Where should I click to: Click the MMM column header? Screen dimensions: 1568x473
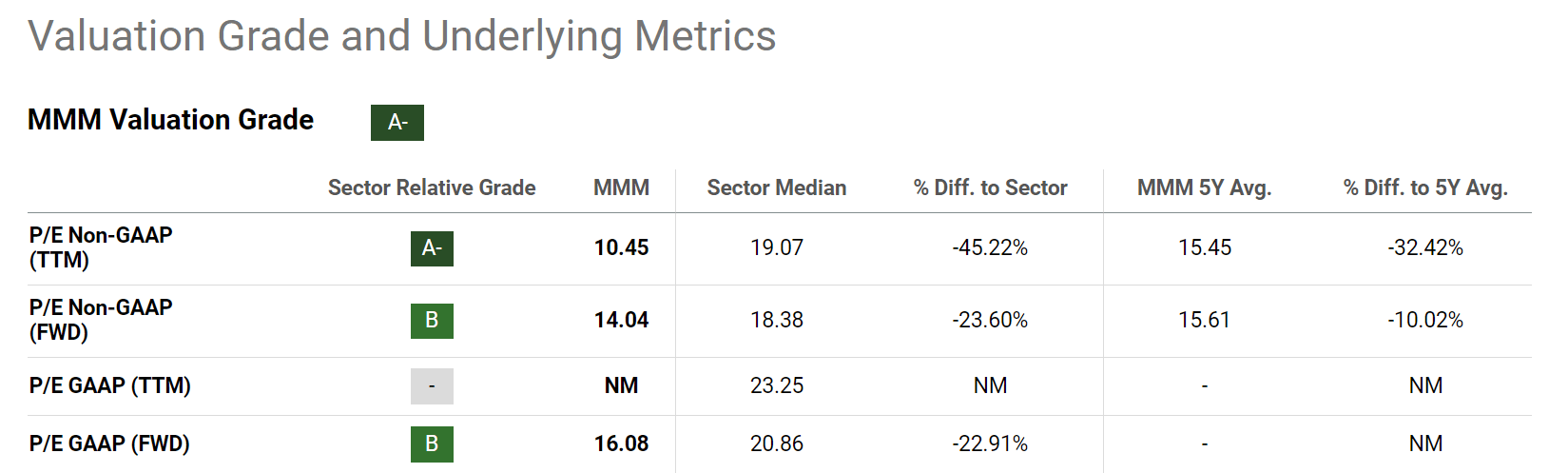coord(621,188)
